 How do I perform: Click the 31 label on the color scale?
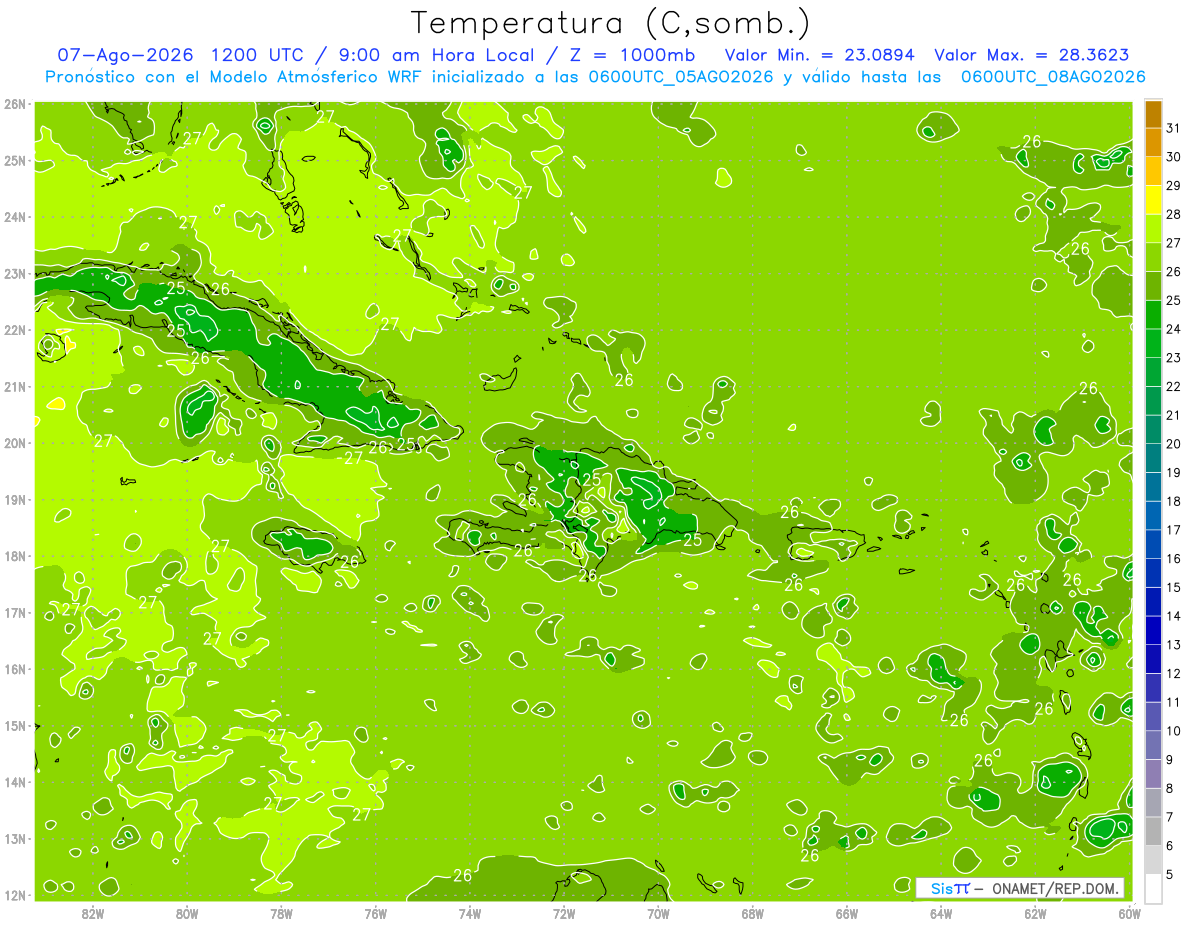1173,128
